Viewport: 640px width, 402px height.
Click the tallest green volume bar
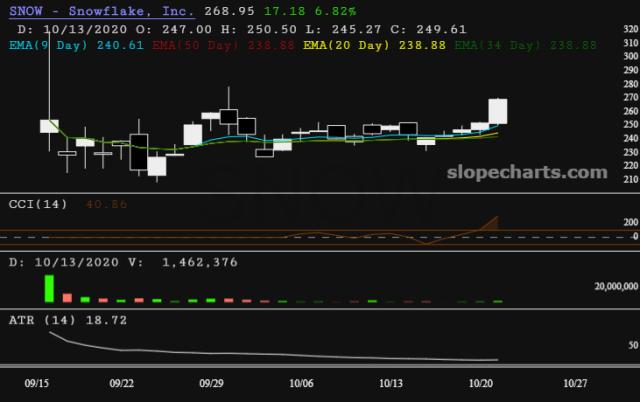(48, 288)
